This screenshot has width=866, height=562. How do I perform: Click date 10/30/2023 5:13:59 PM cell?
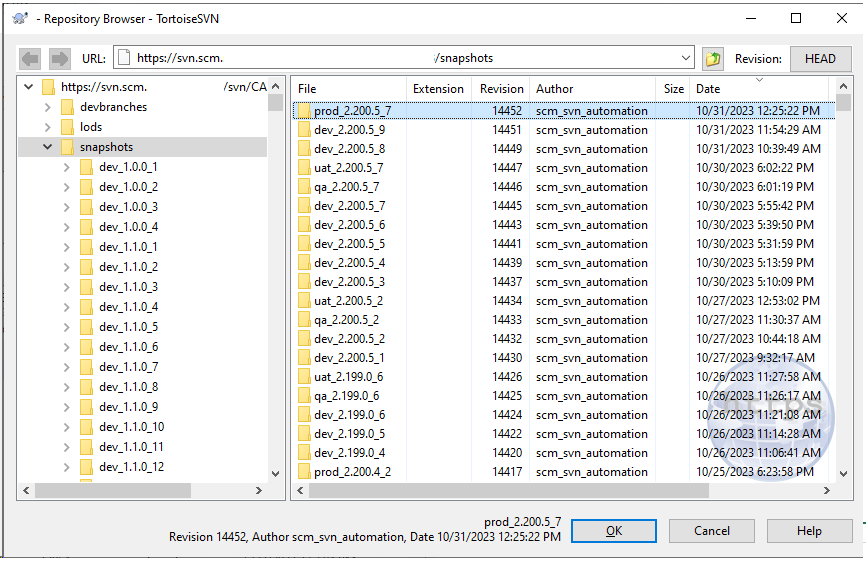click(x=755, y=263)
